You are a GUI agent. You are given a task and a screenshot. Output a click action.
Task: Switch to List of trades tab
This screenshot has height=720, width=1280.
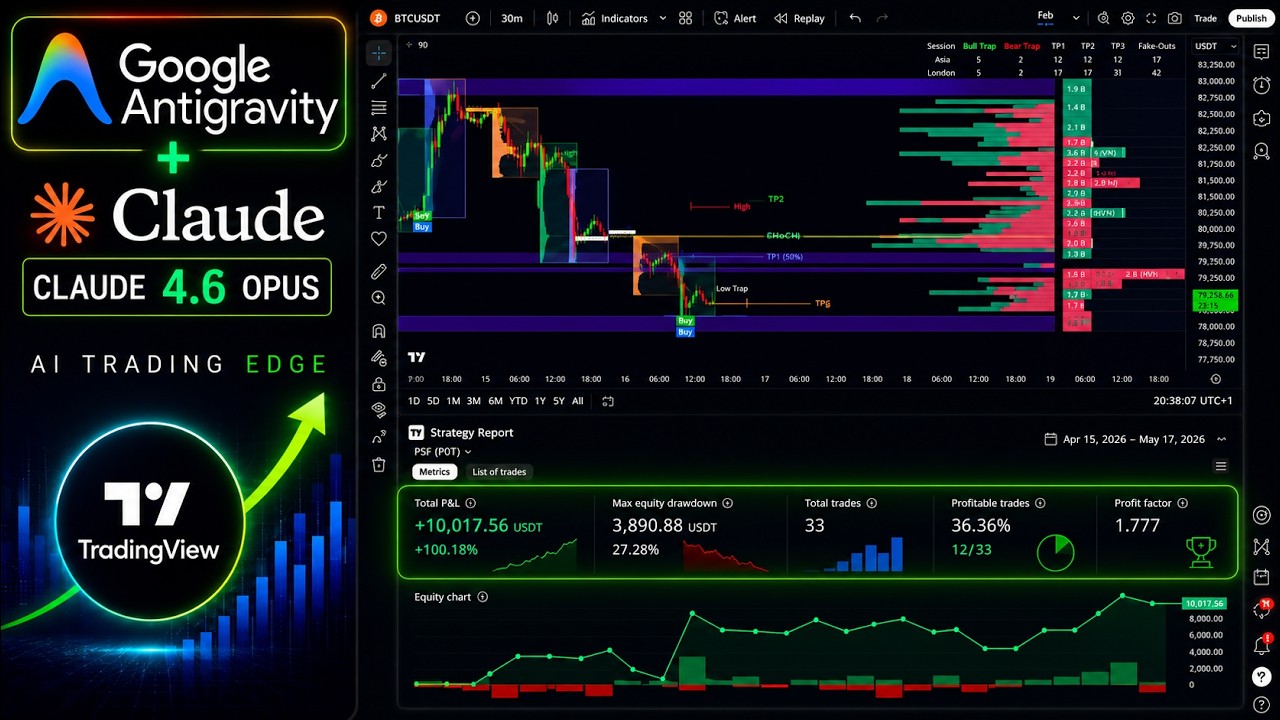(499, 472)
